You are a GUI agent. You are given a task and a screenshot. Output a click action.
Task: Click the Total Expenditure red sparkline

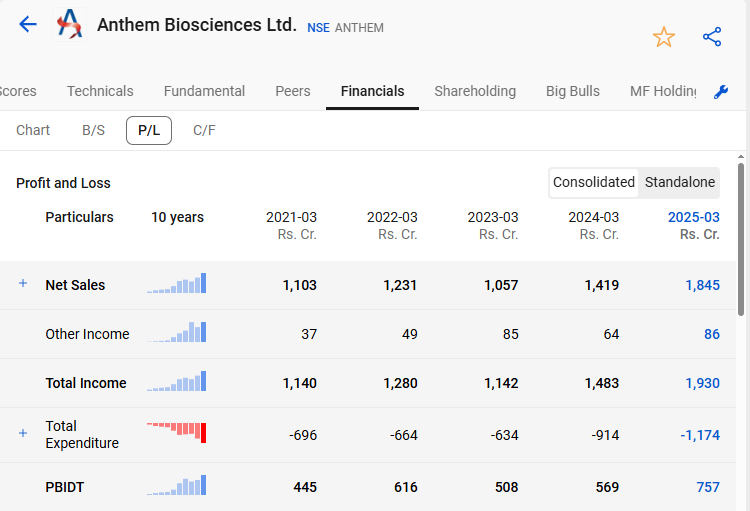click(176, 433)
